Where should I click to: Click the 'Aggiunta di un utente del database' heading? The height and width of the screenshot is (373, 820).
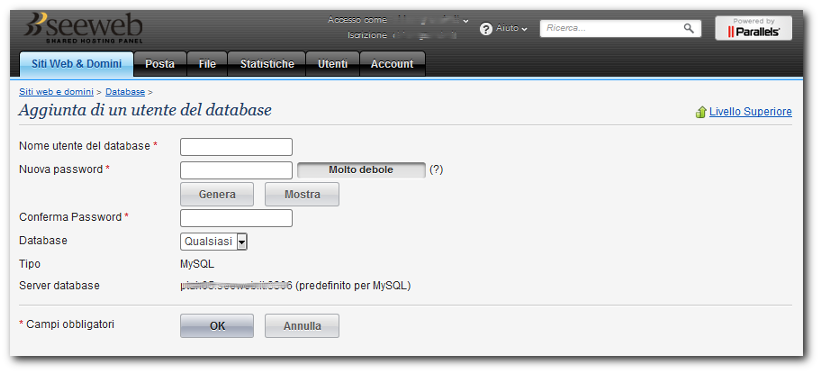pyautogui.click(x=145, y=110)
